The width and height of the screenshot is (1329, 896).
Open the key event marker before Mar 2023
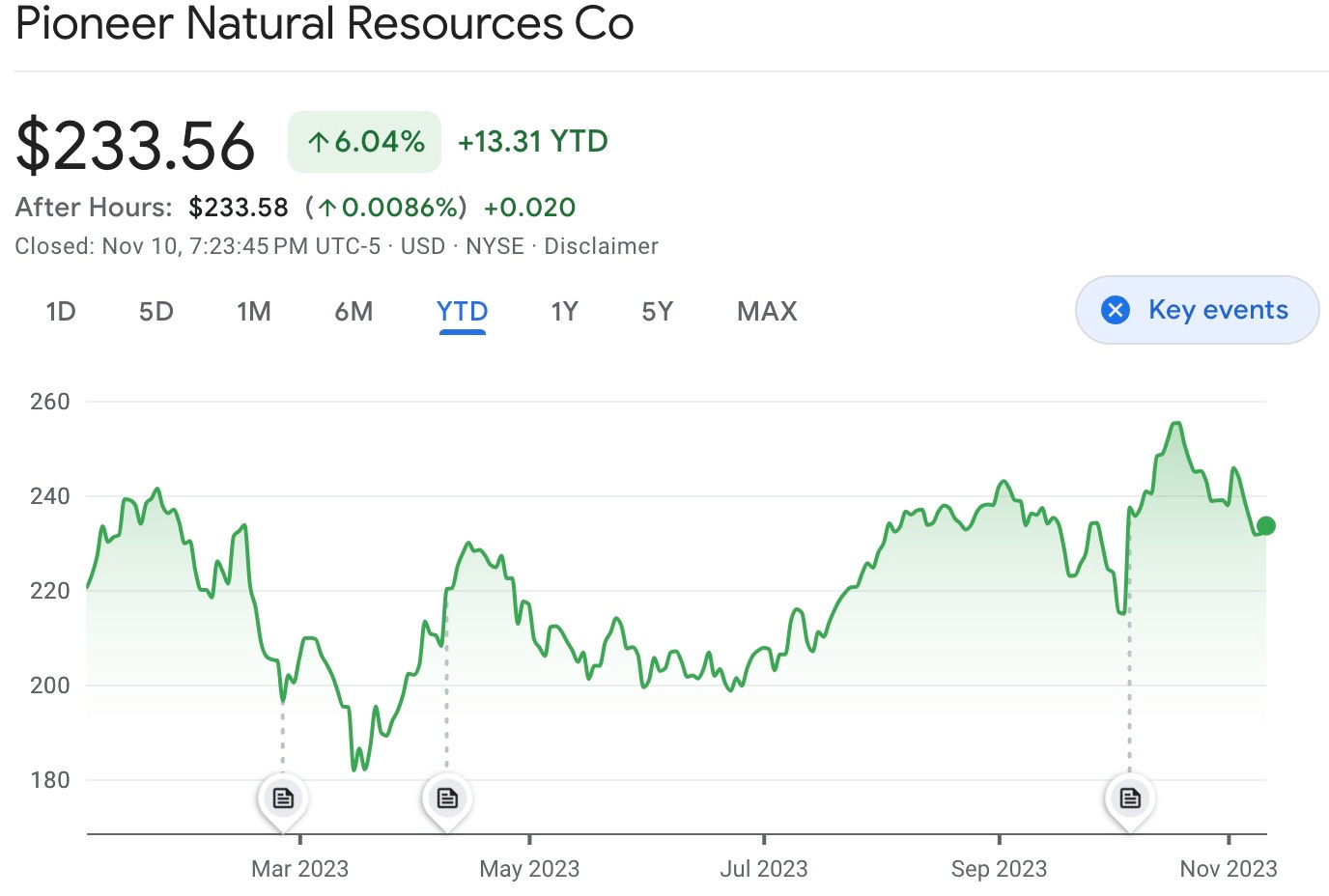click(x=283, y=798)
